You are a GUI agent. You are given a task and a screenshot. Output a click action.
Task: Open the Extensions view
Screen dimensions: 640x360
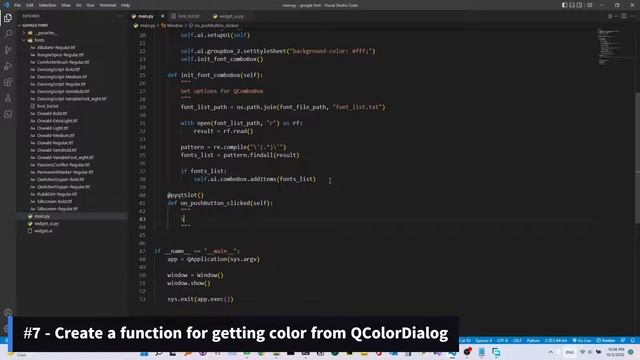[8, 82]
